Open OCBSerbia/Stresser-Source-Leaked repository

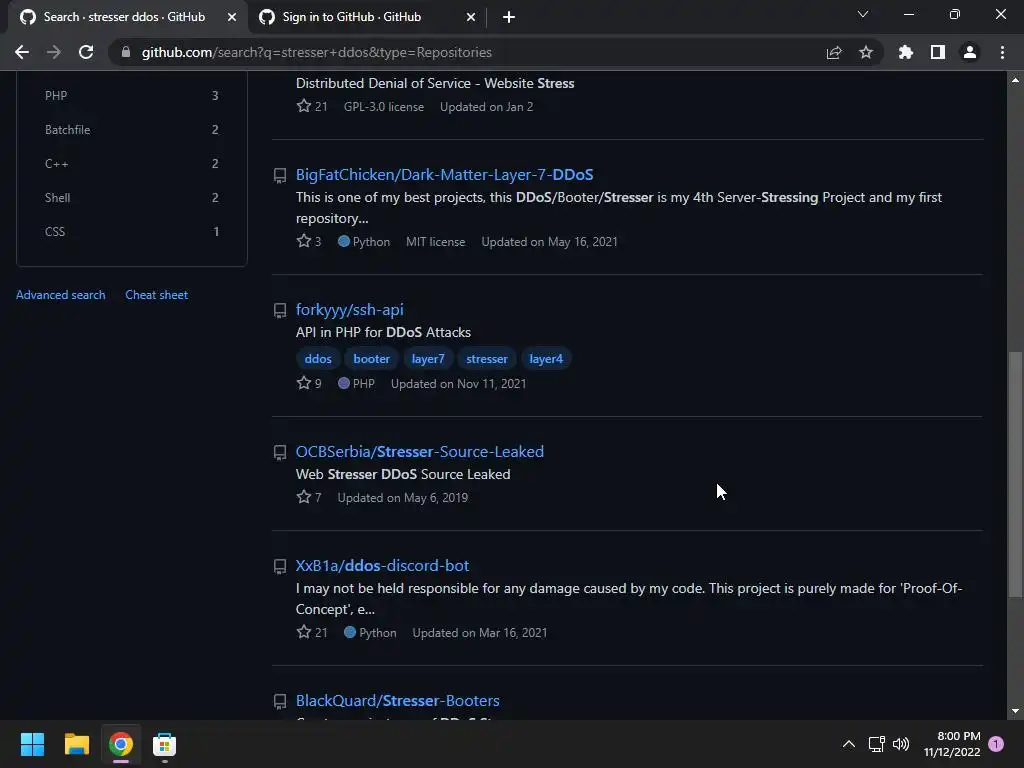[x=419, y=451]
